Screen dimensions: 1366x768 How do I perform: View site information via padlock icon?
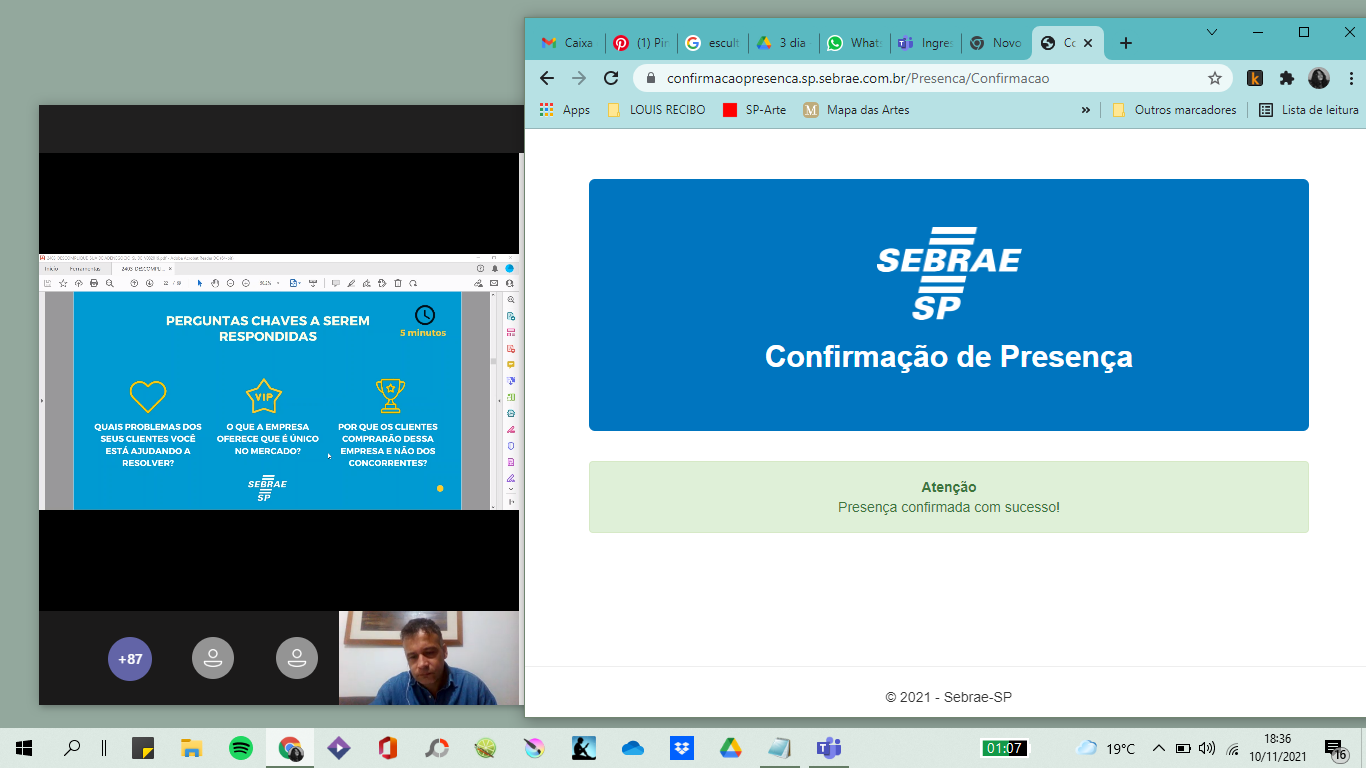point(650,78)
